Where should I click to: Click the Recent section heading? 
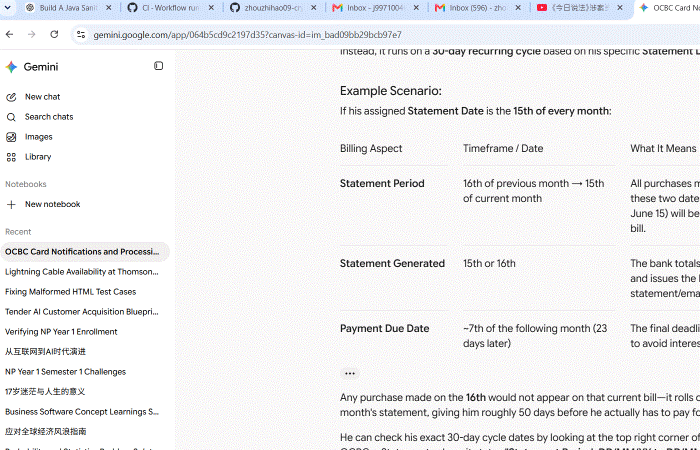pos(18,232)
